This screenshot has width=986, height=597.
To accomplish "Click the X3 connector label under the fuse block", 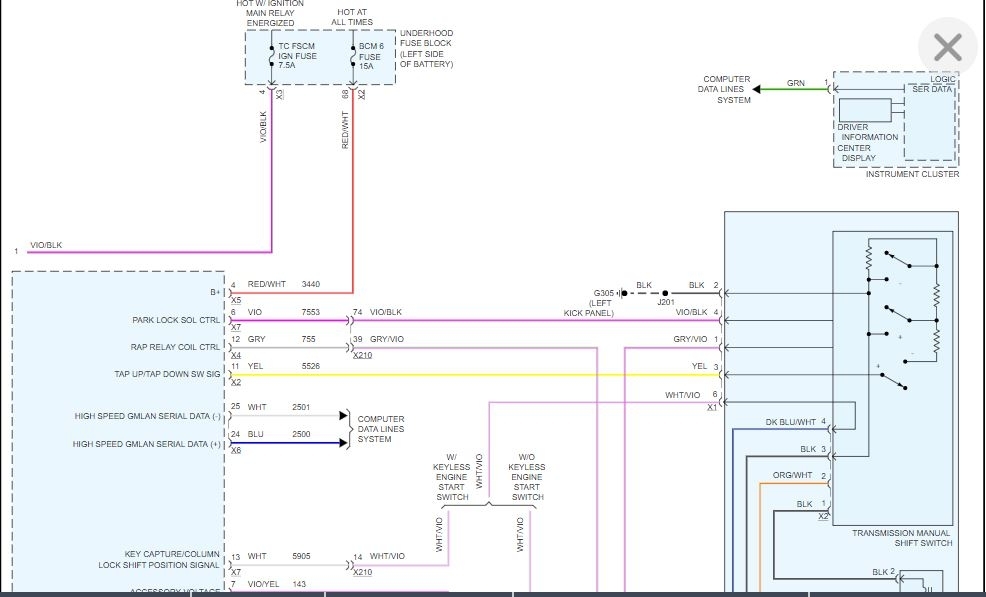I will [279, 94].
